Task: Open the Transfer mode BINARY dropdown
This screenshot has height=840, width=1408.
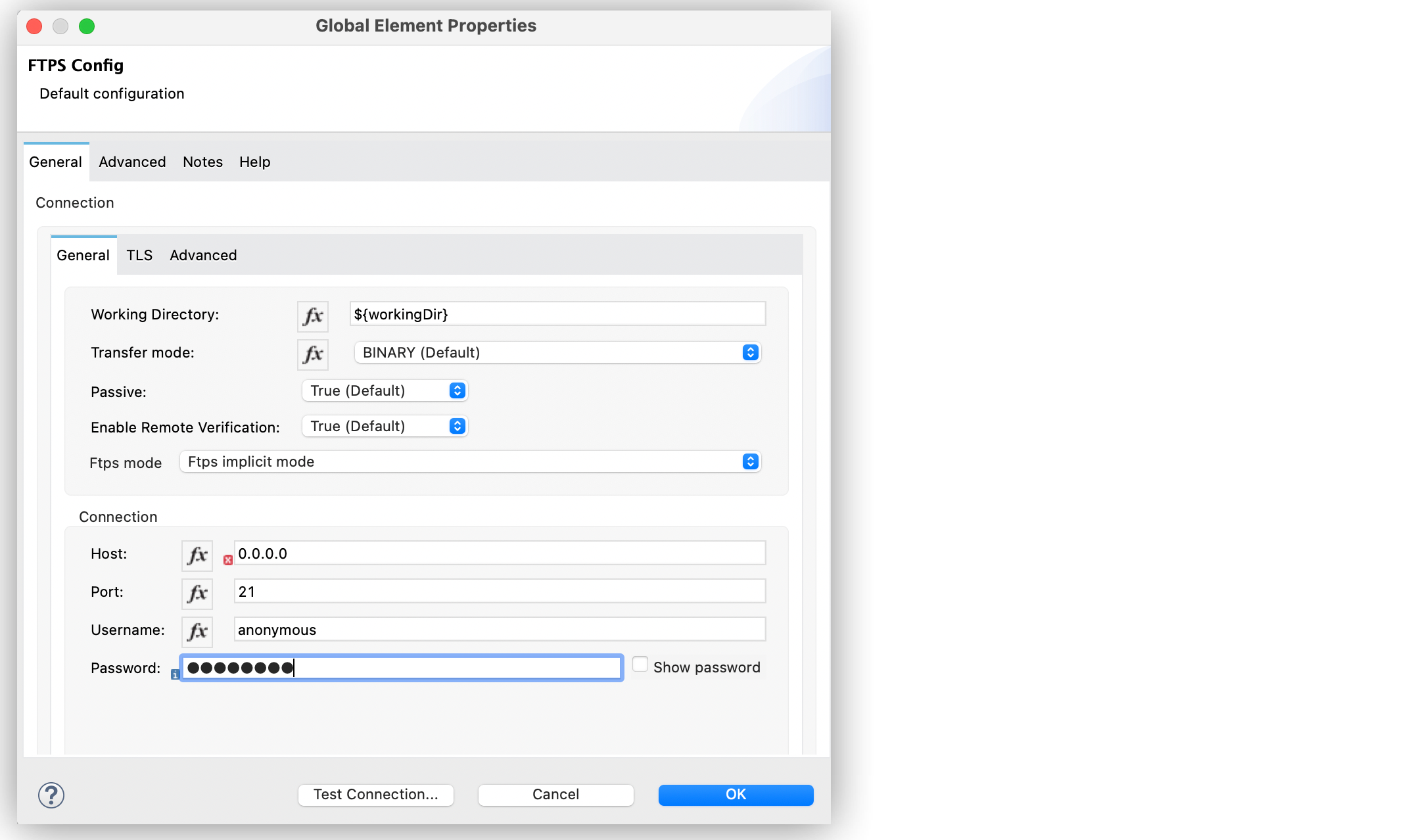Action: [557, 353]
